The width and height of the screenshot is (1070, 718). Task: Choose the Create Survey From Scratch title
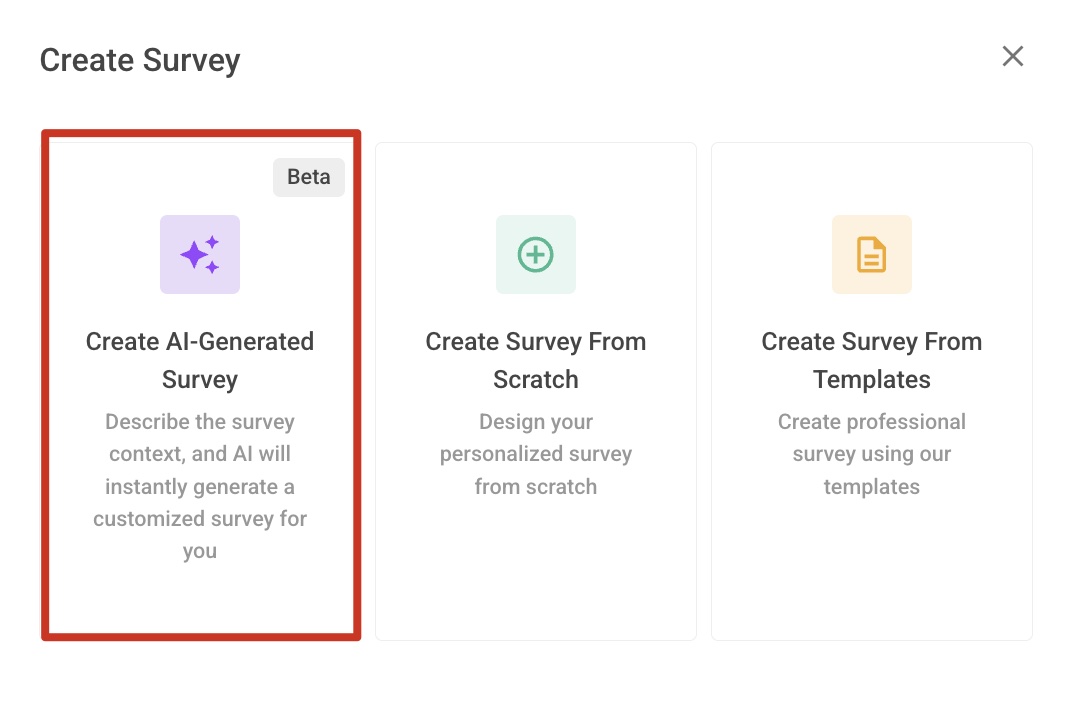click(x=536, y=360)
